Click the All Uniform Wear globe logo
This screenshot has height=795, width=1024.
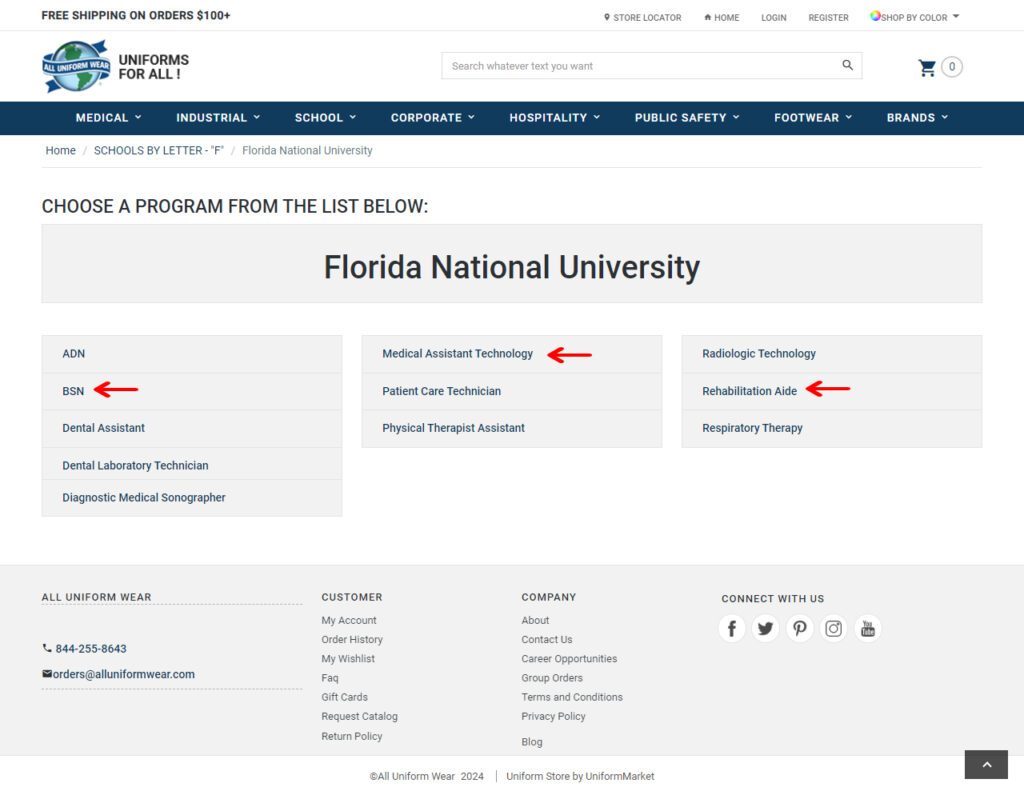(74, 65)
